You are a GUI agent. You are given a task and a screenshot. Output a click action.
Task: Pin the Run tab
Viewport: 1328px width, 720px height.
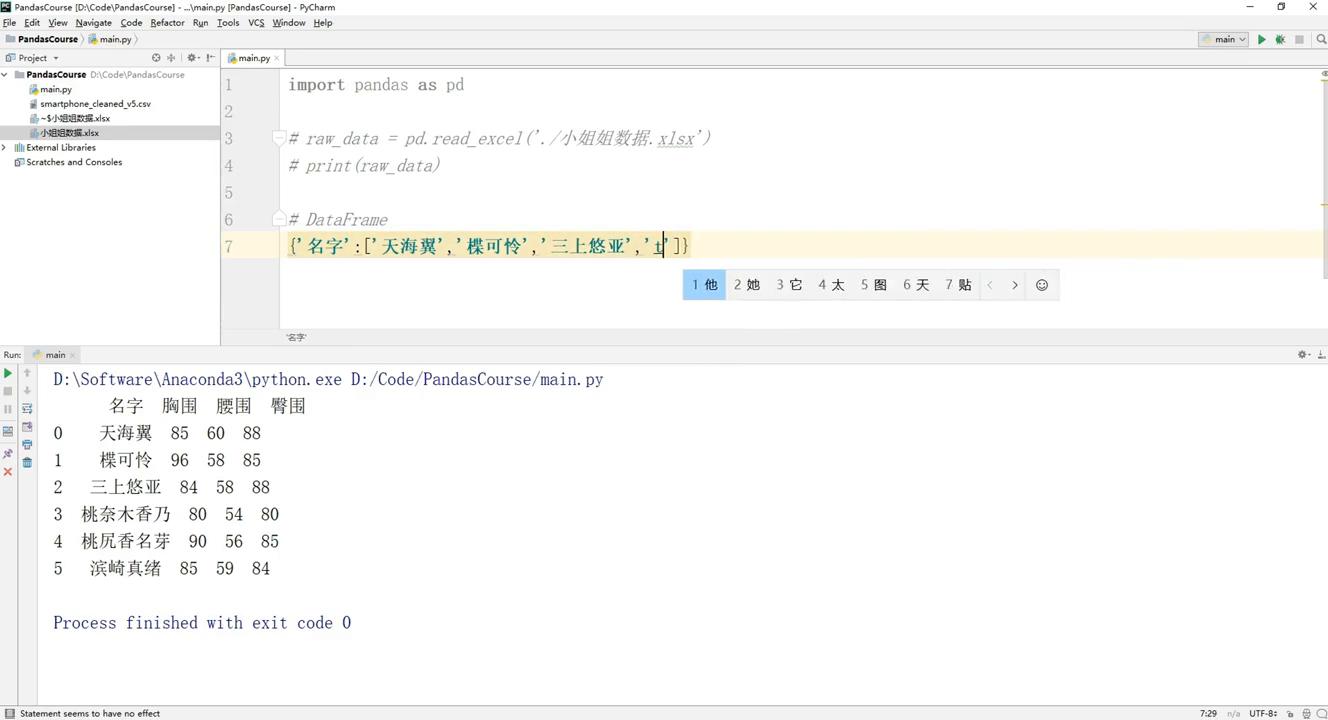[8, 453]
